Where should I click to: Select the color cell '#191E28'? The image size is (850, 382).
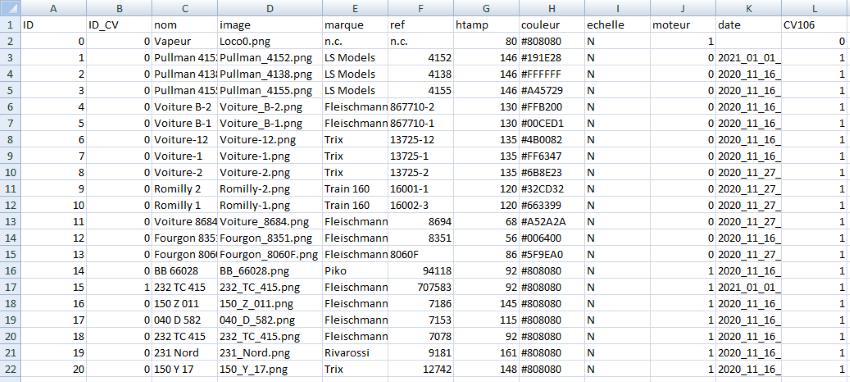pyautogui.click(x=552, y=58)
